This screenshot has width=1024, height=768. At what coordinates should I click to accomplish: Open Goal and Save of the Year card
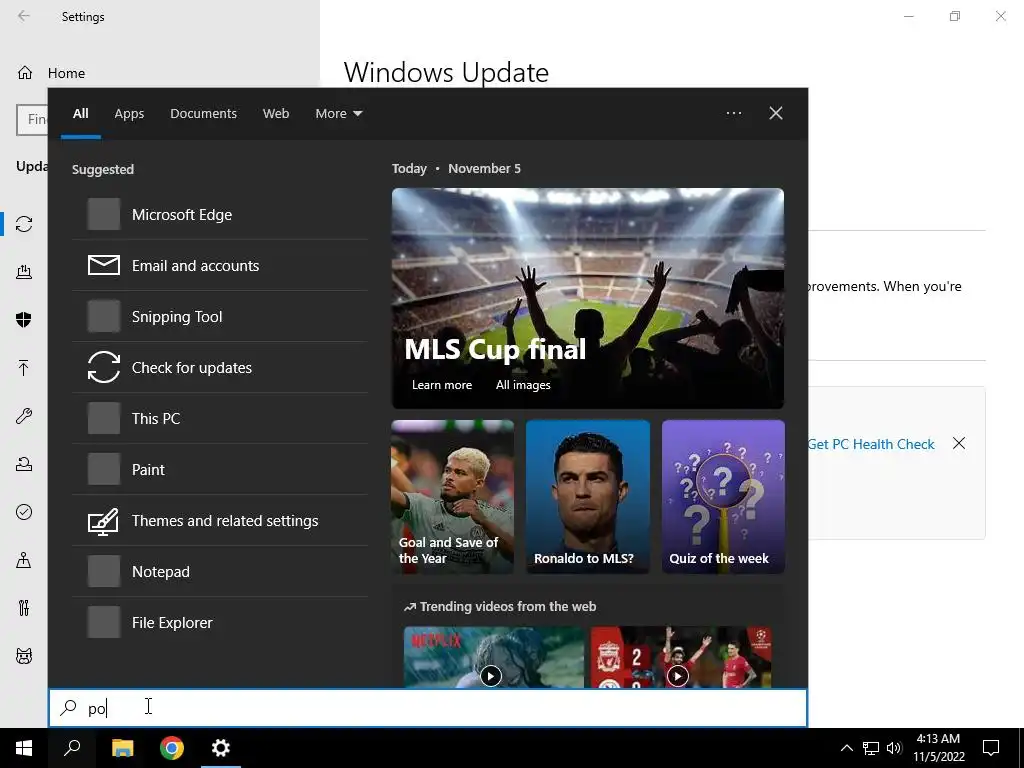[x=453, y=497]
